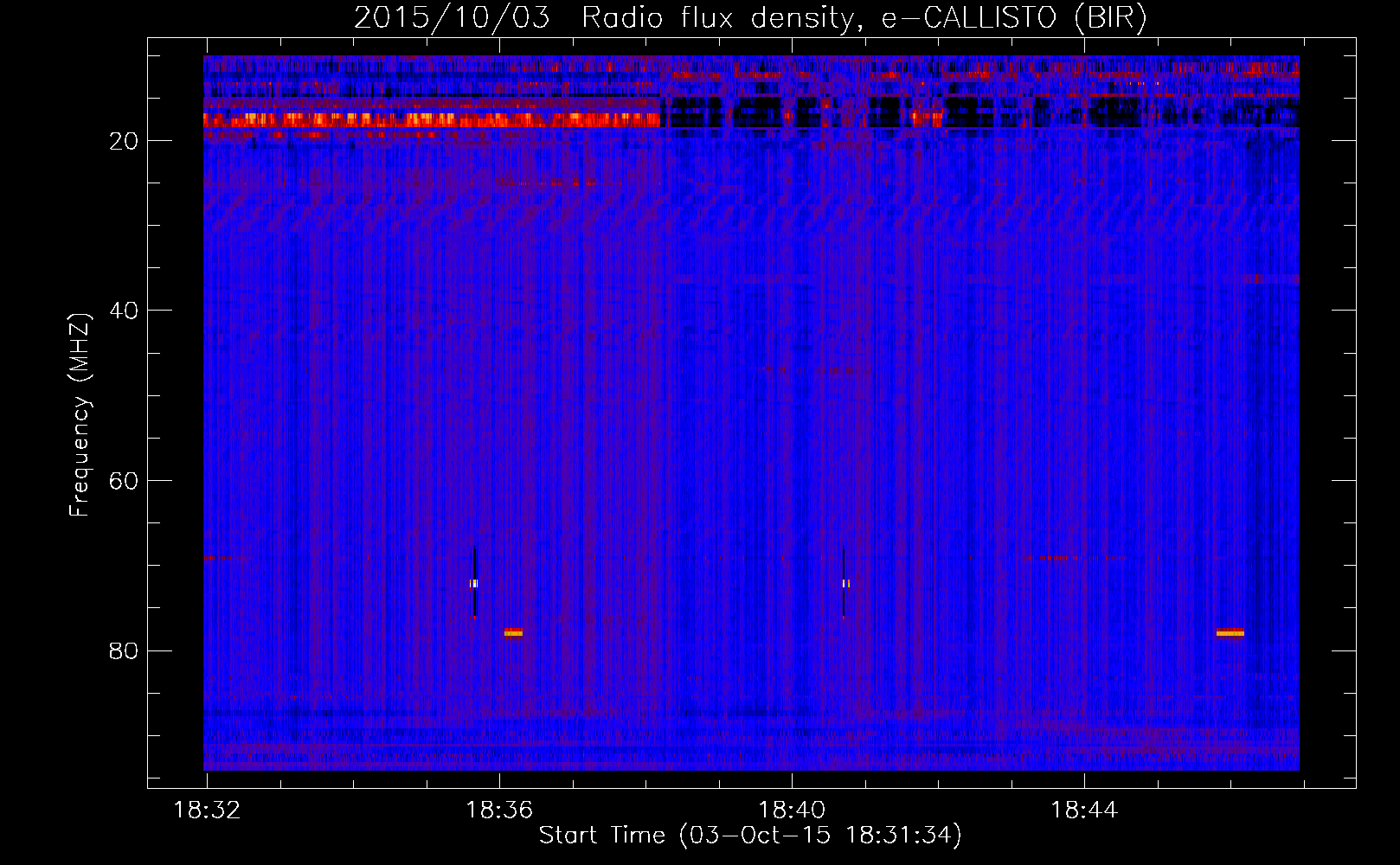
Task: Click the 40 MHz frequency tick label
Action: click(x=124, y=311)
